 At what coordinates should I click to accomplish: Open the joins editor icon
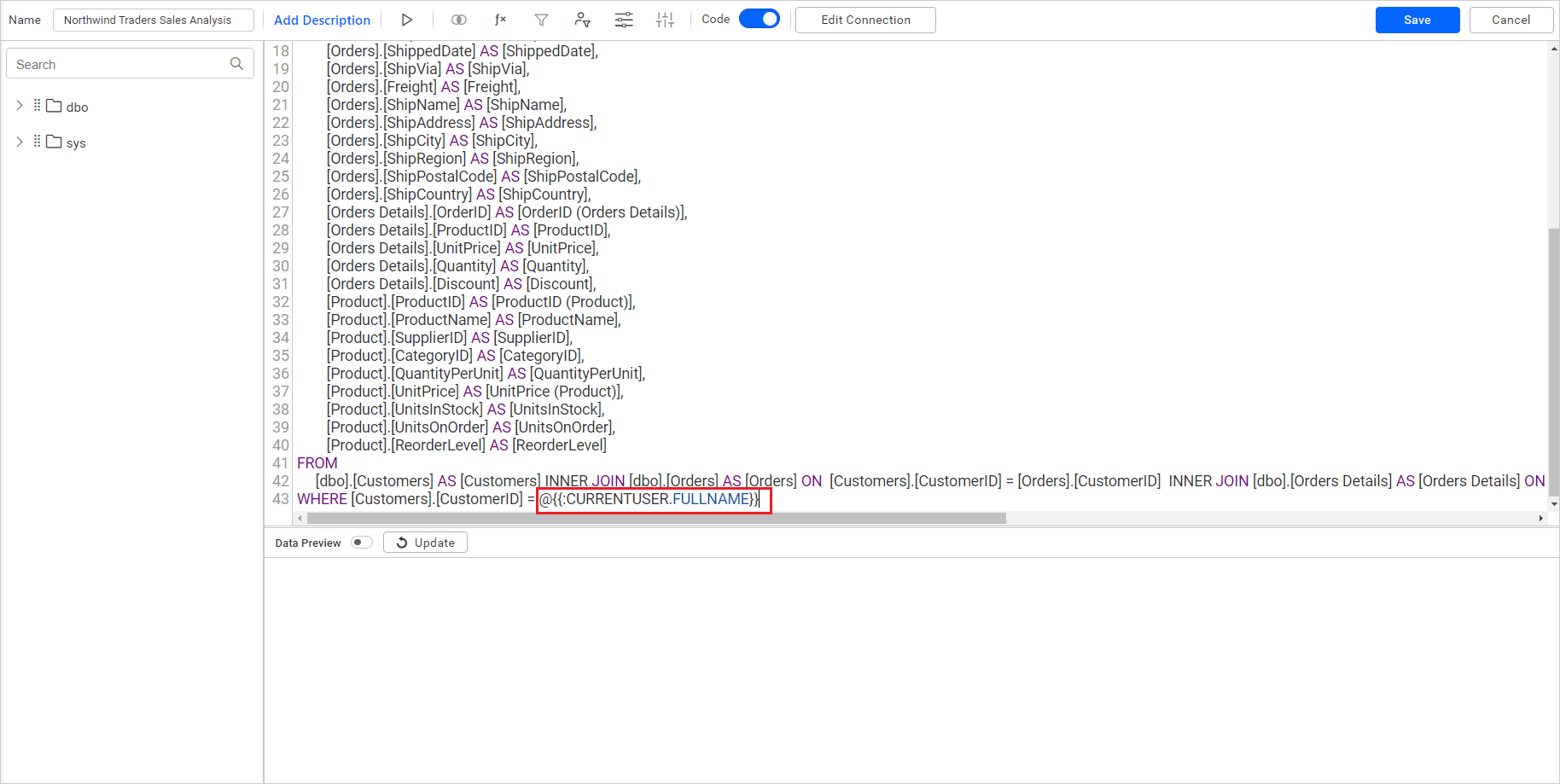click(x=458, y=19)
